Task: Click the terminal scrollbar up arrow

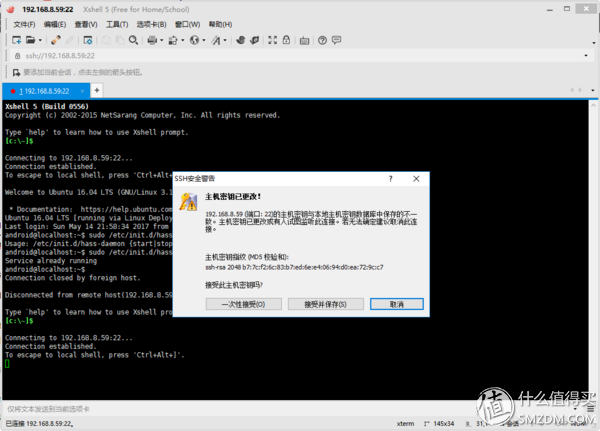Action: (x=593, y=104)
